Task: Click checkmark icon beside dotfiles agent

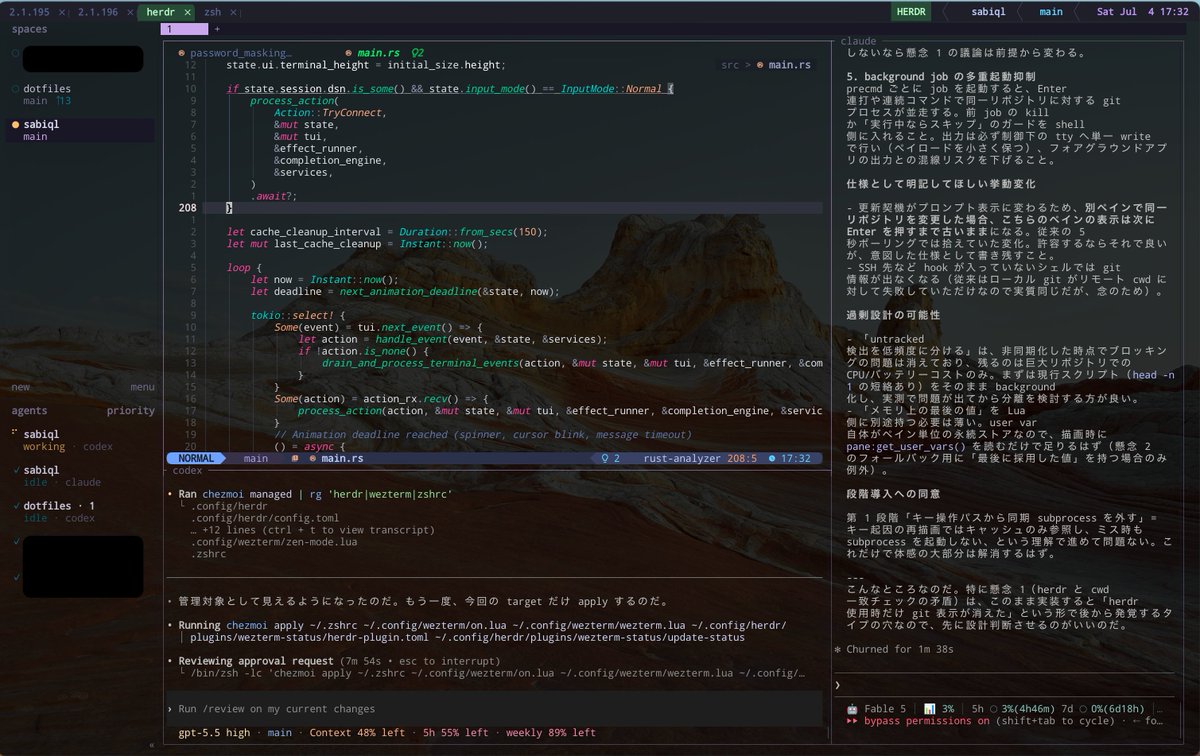Action: pyautogui.click(x=15, y=506)
